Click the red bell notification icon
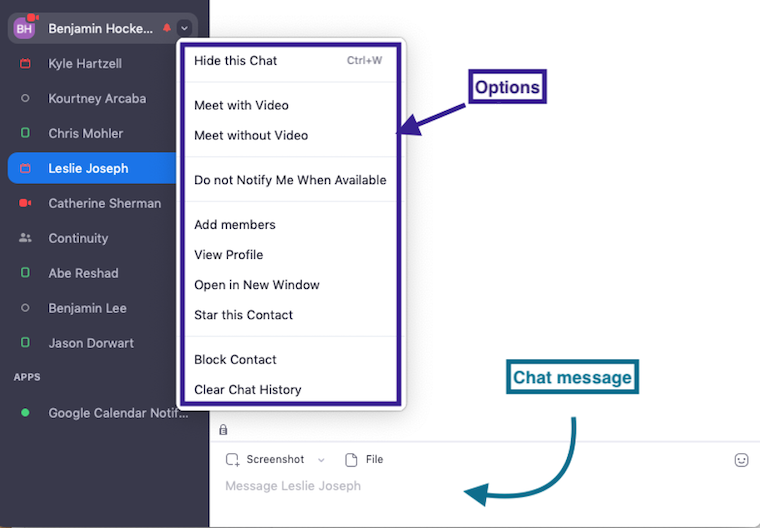Viewport: 760px width, 528px height. coord(167,28)
